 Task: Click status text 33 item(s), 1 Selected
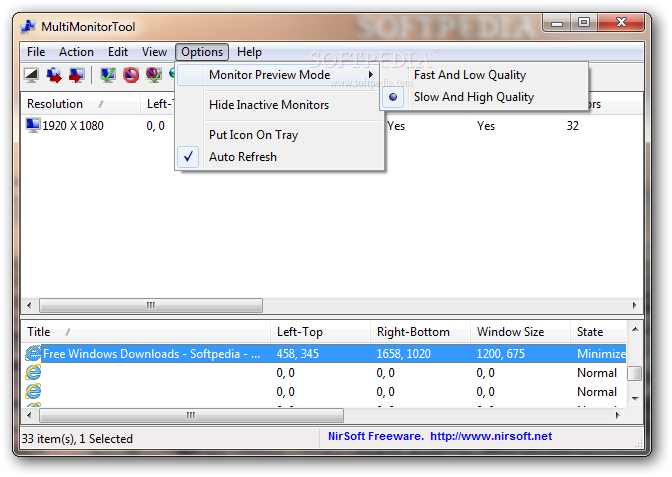coord(78,439)
